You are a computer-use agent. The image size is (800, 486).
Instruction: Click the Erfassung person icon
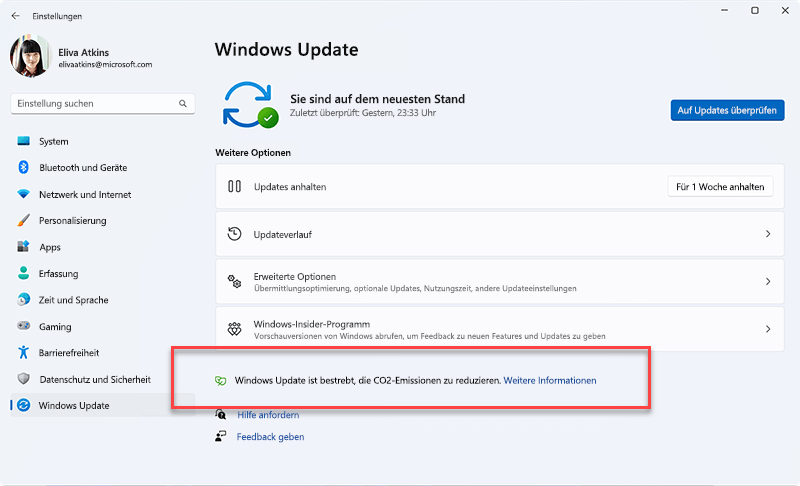click(23, 273)
